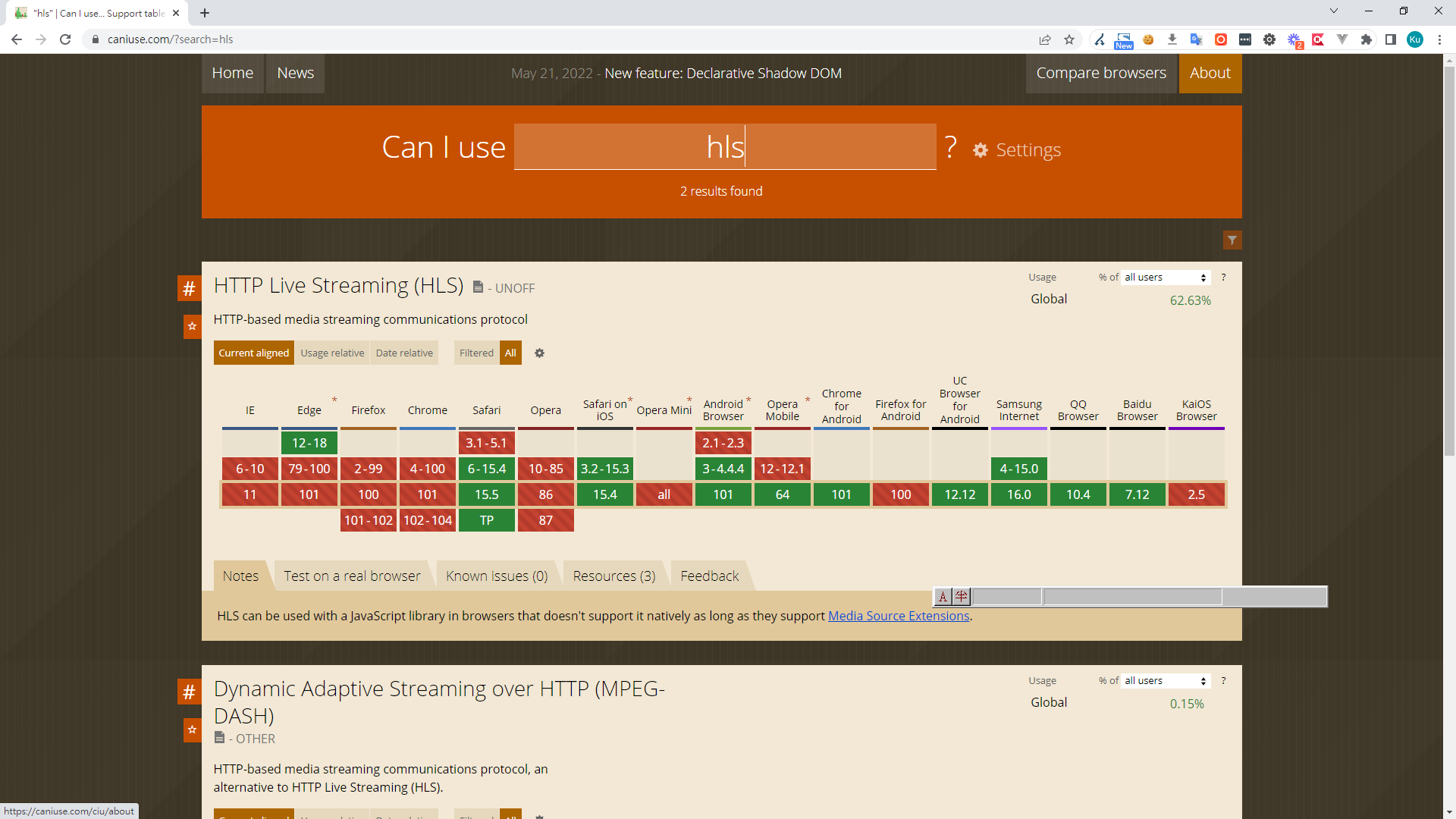Click the 'hls' search input field
This screenshot has width=1456, height=819.
click(724, 146)
